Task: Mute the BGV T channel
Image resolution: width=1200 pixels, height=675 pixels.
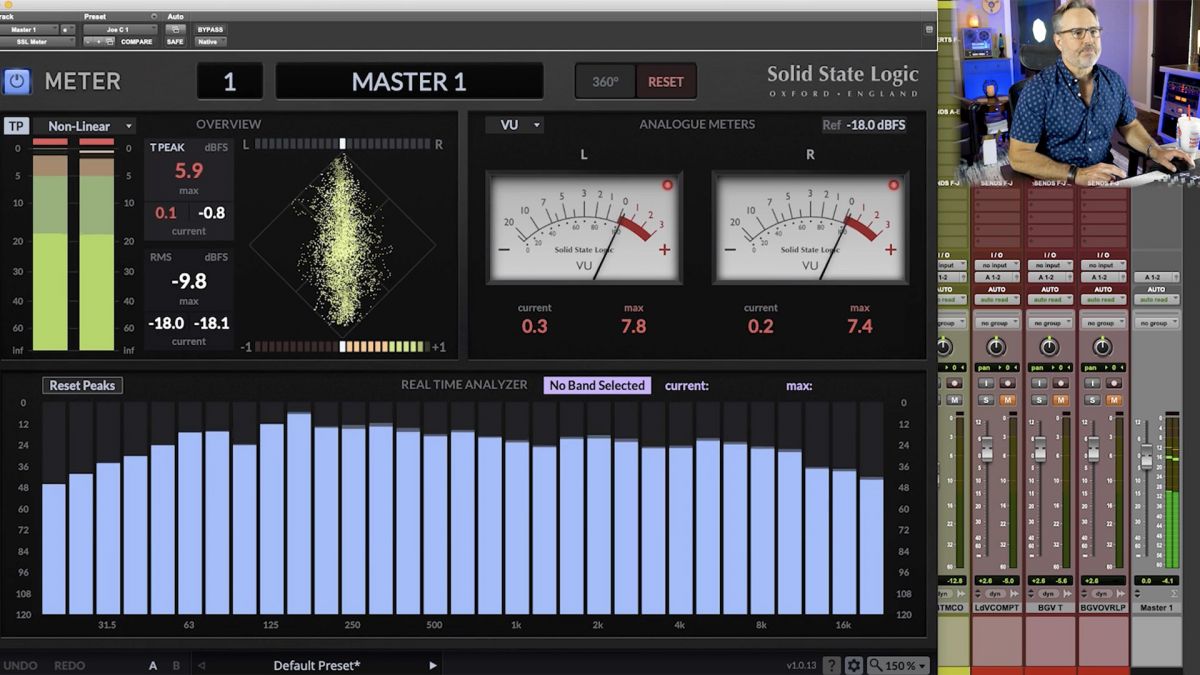Action: pos(1061,400)
